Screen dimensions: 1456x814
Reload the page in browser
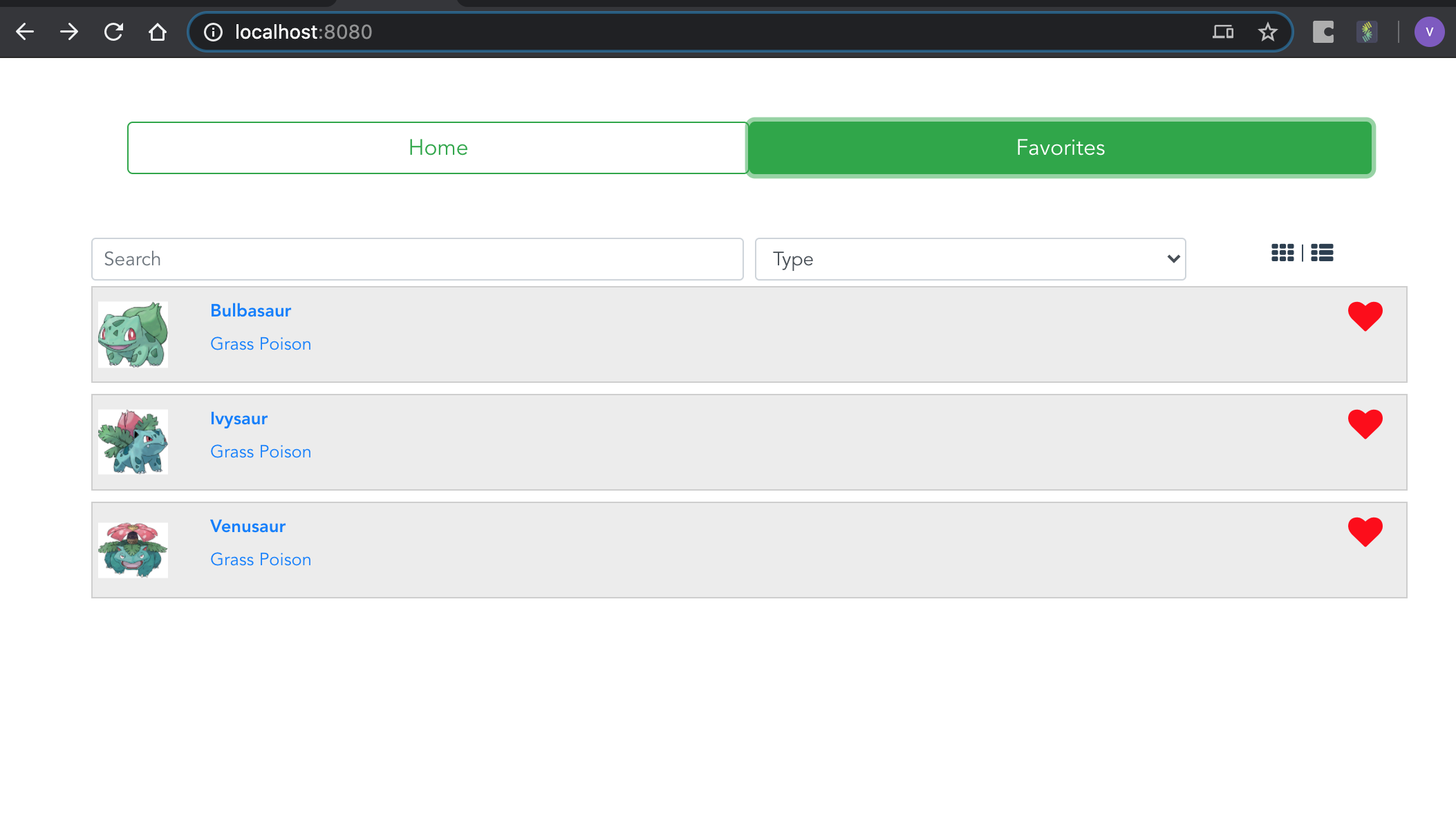(x=113, y=32)
